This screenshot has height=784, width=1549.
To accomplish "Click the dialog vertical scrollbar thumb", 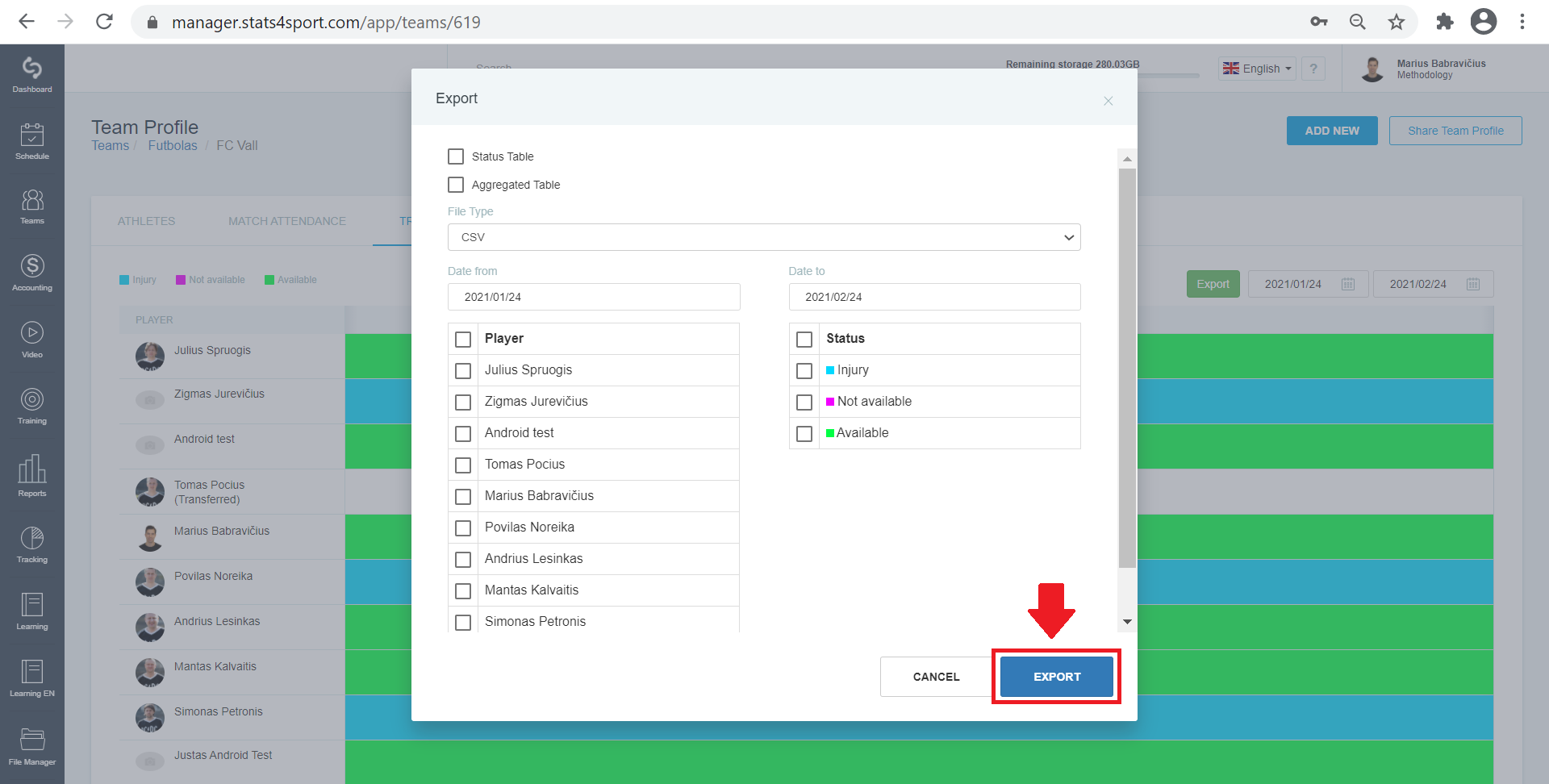I will click(1127, 368).
